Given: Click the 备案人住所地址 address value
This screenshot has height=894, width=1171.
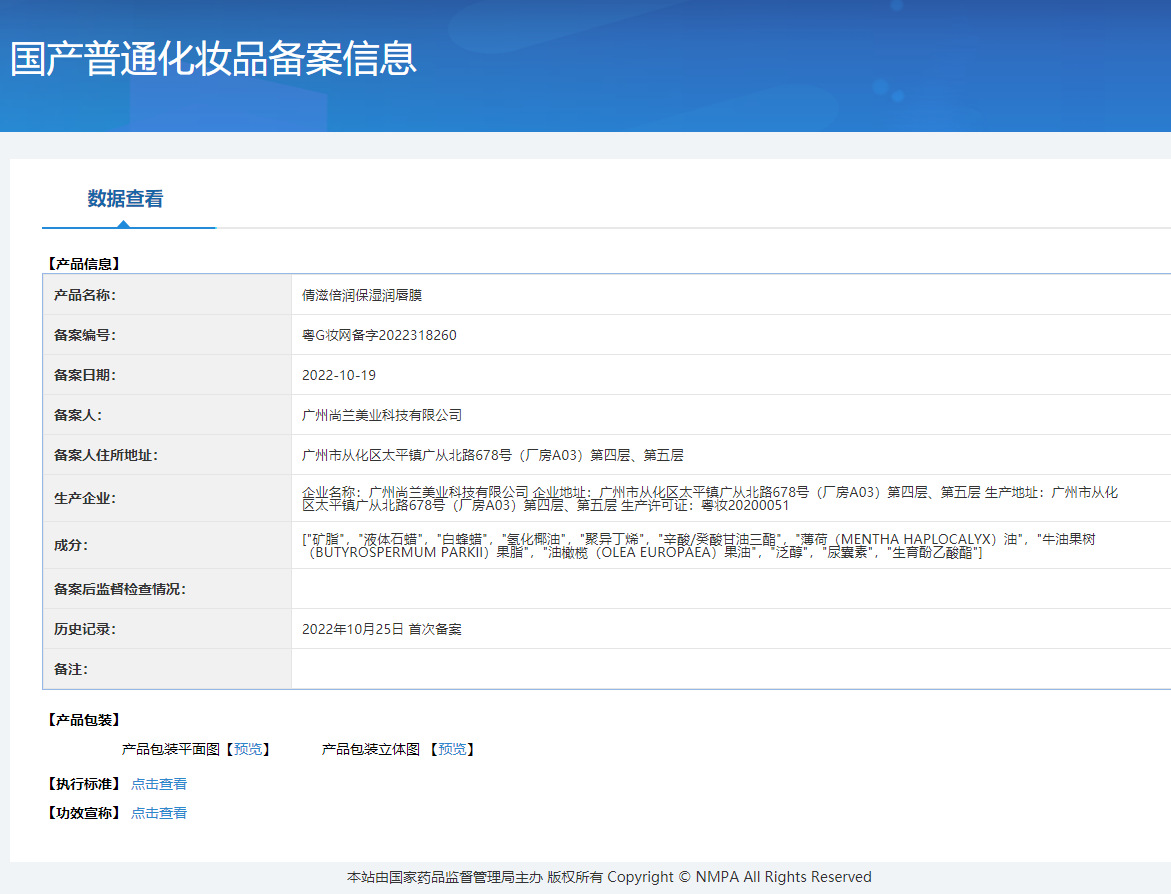Looking at the screenshot, I should 492,455.
